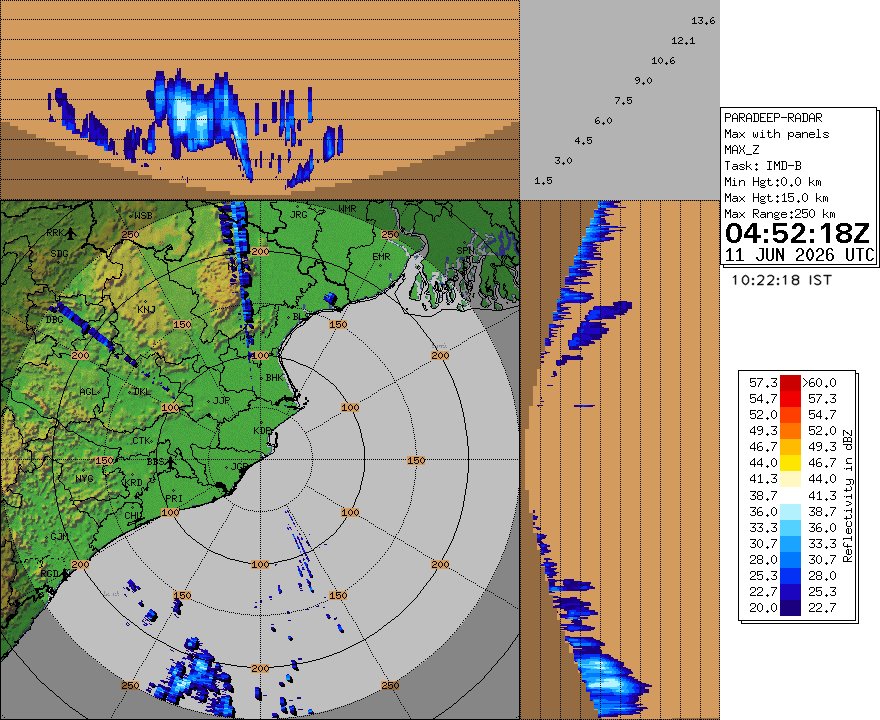The width and height of the screenshot is (880, 720).
Task: Click the CHL station label on map
Action: (134, 515)
